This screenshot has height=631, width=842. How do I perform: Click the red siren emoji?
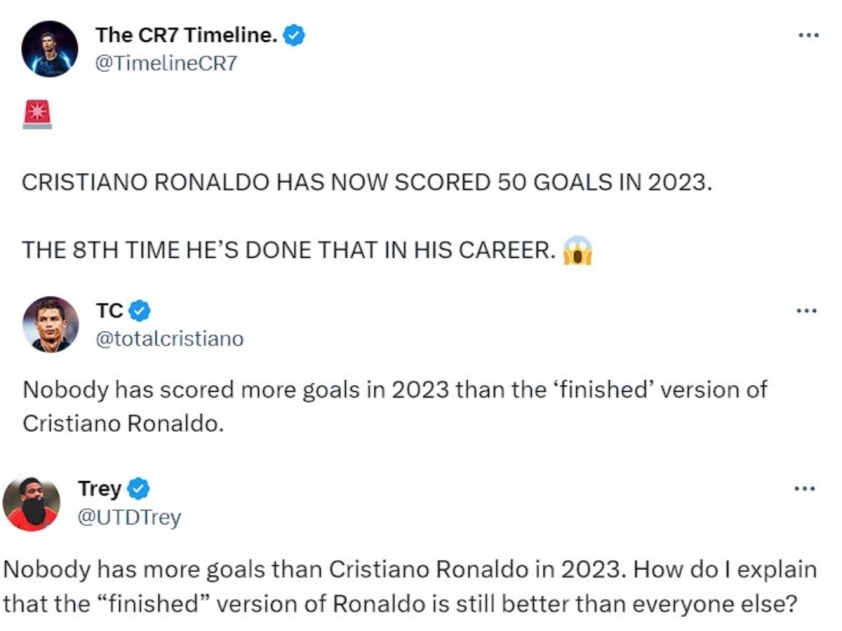pos(37,114)
